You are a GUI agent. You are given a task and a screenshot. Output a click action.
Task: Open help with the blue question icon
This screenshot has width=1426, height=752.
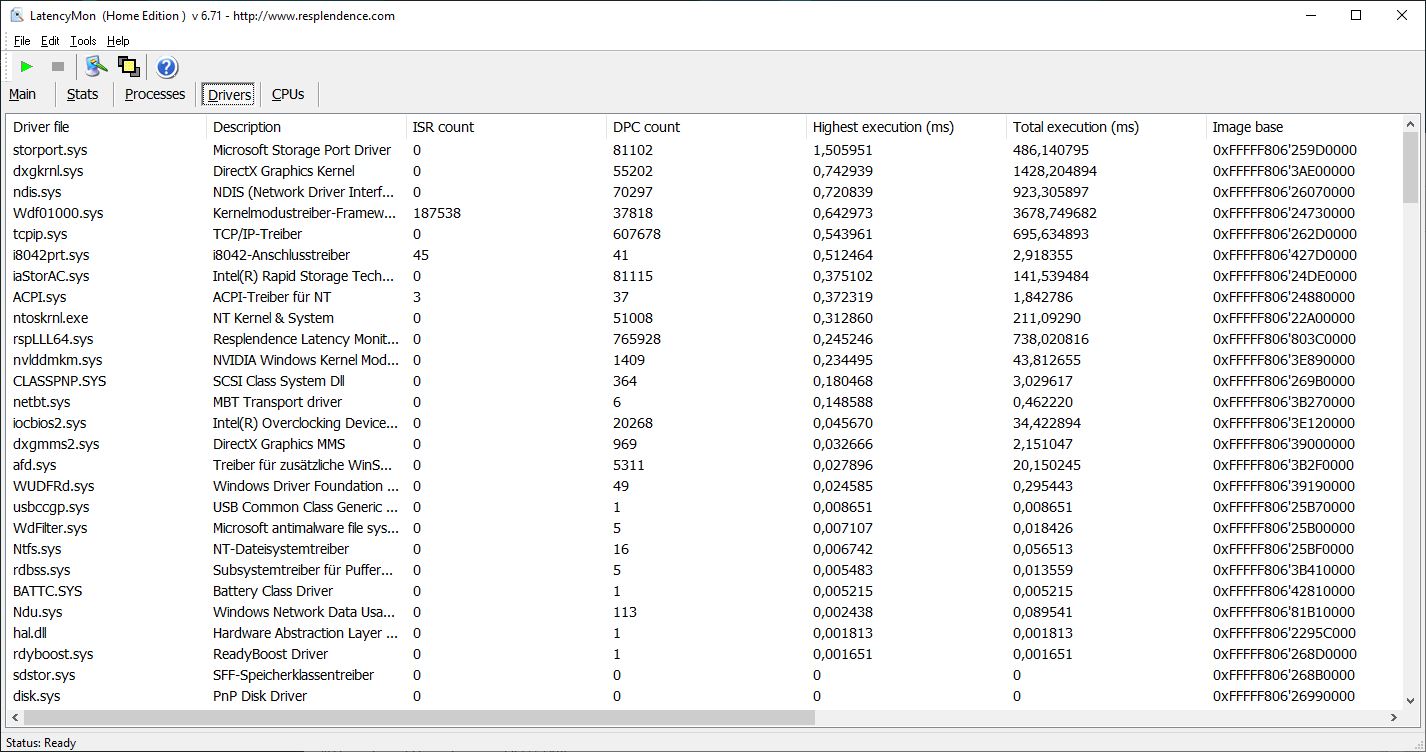pos(167,67)
